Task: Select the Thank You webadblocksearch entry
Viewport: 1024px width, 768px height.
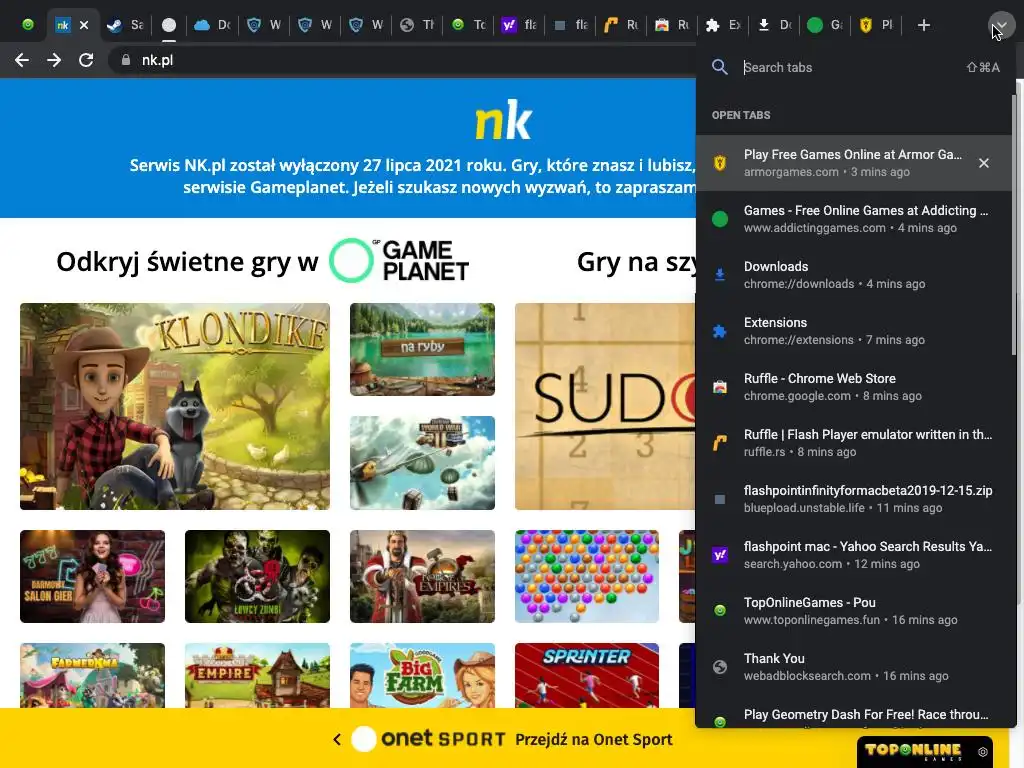Action: (853, 667)
